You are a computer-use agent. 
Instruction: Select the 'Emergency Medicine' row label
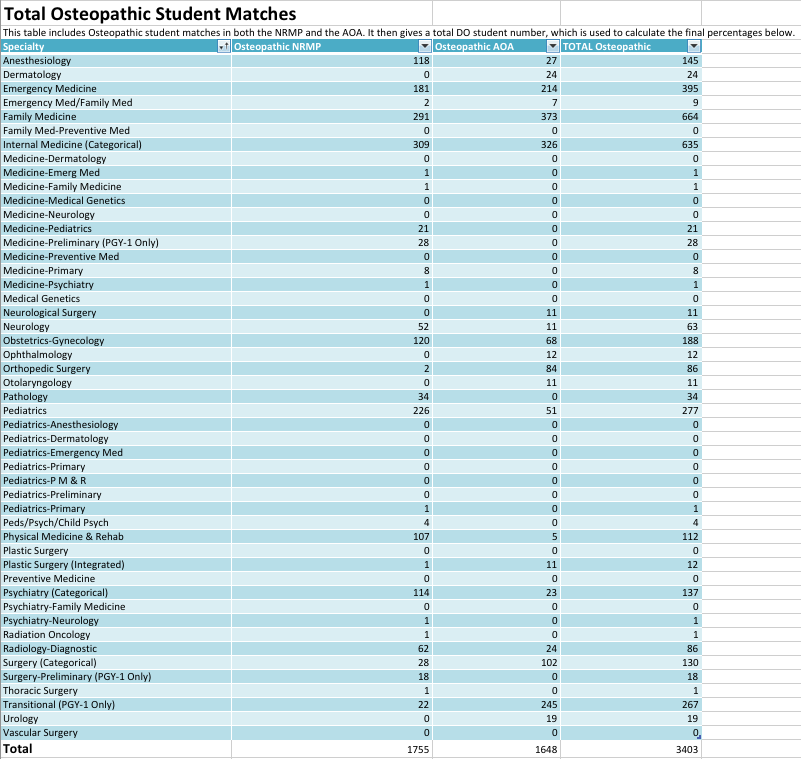[50, 88]
